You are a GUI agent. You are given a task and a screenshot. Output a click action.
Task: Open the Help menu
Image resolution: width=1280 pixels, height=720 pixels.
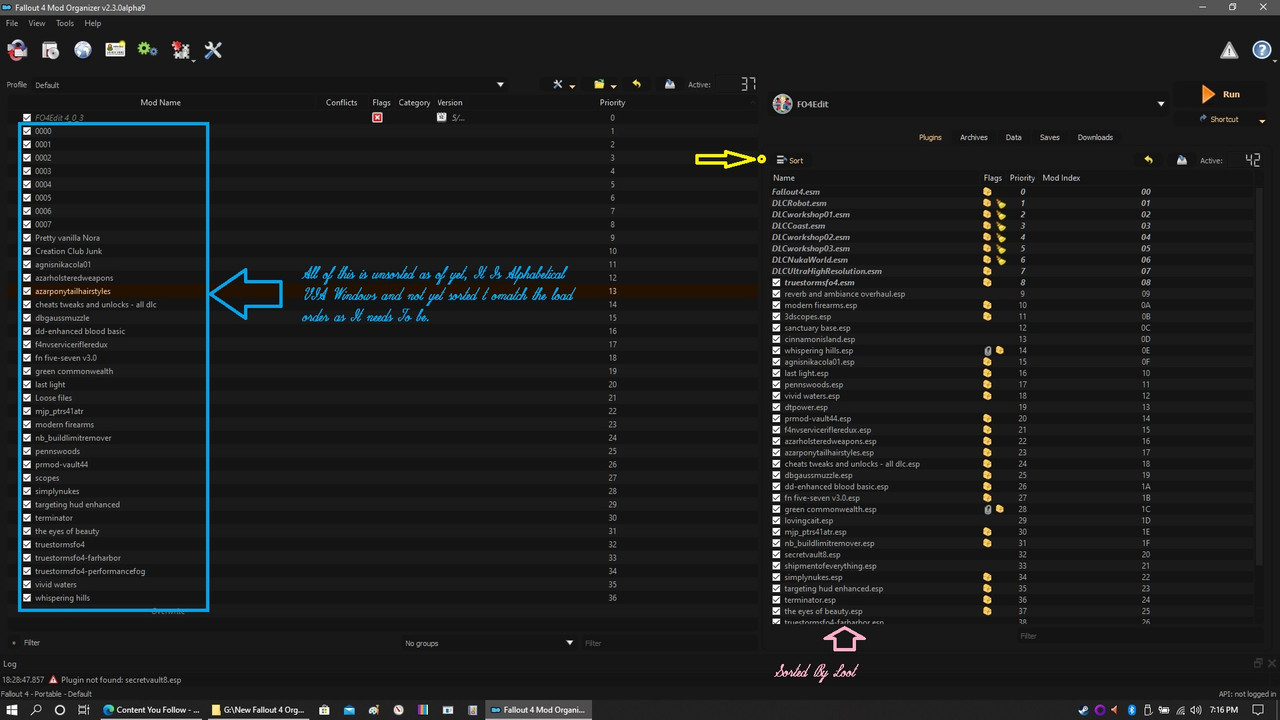coord(93,23)
